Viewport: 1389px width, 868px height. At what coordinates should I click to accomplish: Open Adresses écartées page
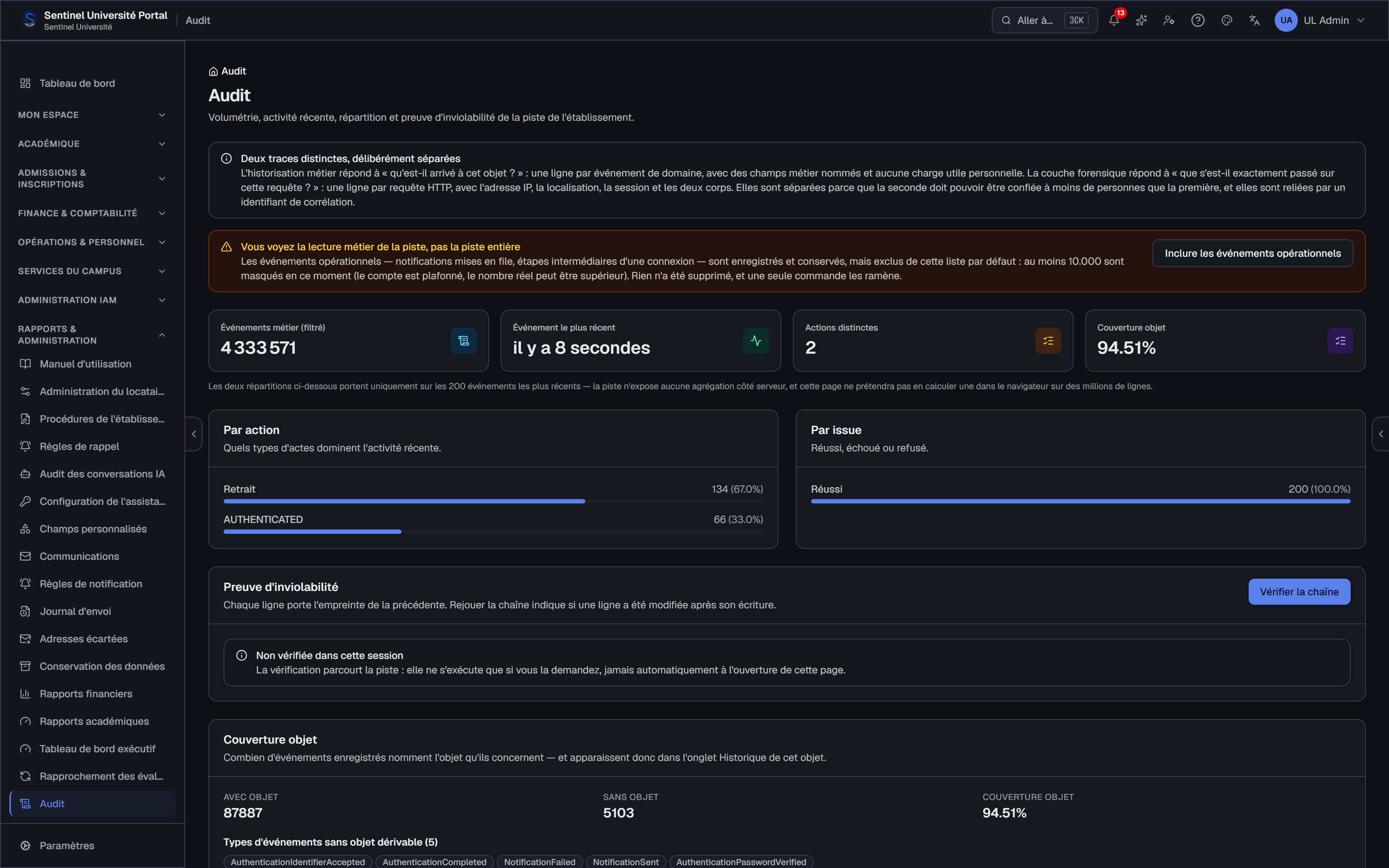tap(92, 639)
